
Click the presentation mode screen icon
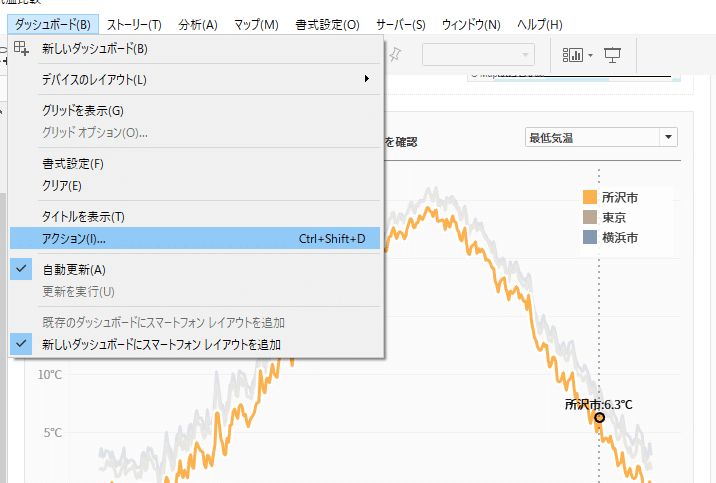pos(612,55)
